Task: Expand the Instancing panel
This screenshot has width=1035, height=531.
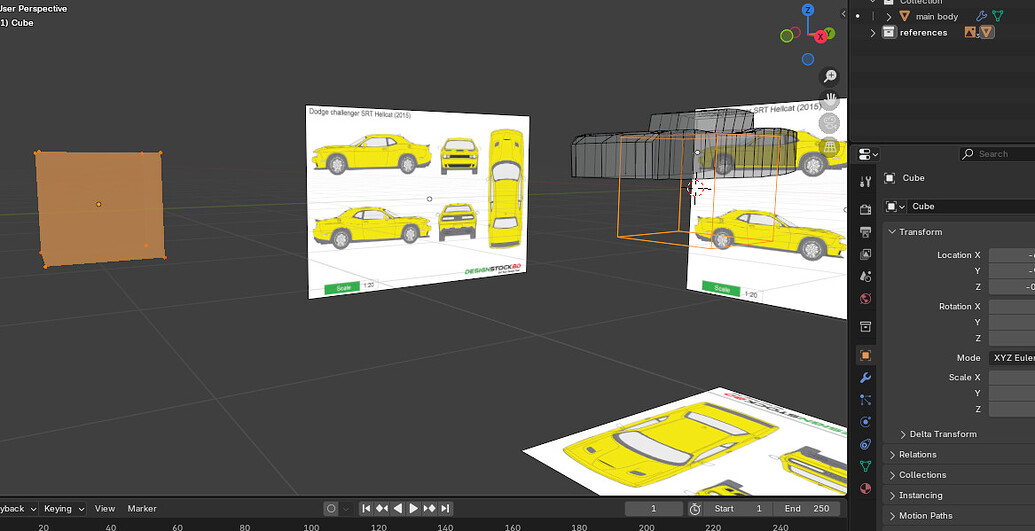Action: tap(892, 495)
